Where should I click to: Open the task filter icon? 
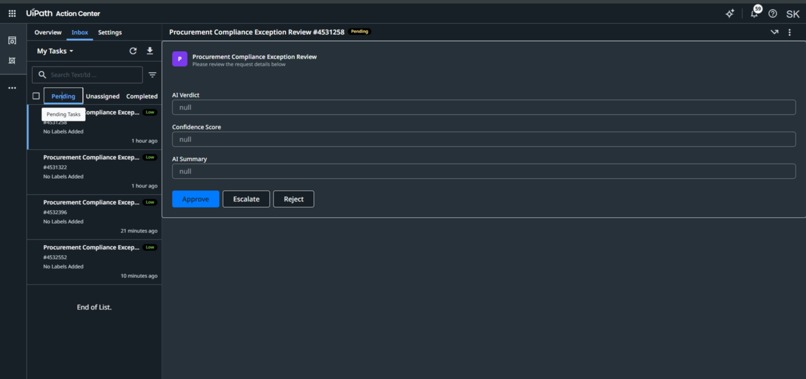[153, 75]
